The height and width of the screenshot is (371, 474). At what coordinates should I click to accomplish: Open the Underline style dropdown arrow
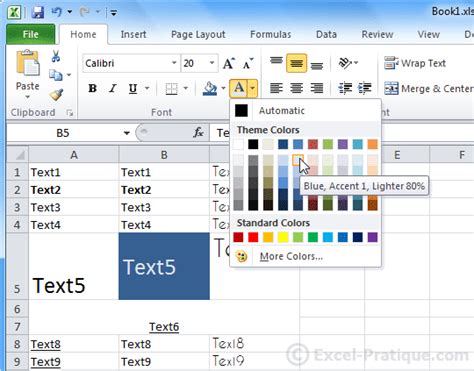[147, 88]
